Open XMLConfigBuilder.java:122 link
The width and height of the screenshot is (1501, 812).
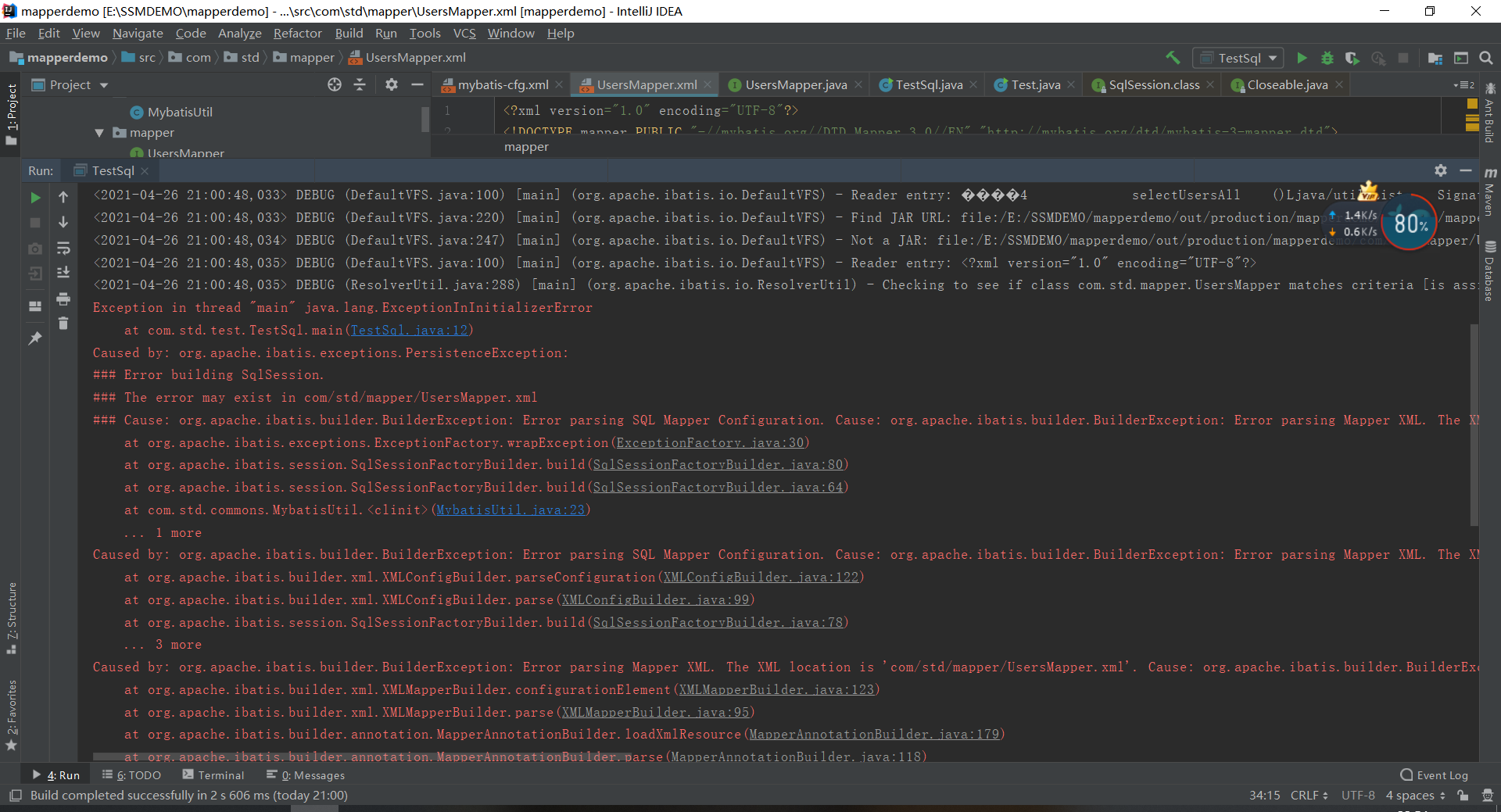(x=761, y=577)
